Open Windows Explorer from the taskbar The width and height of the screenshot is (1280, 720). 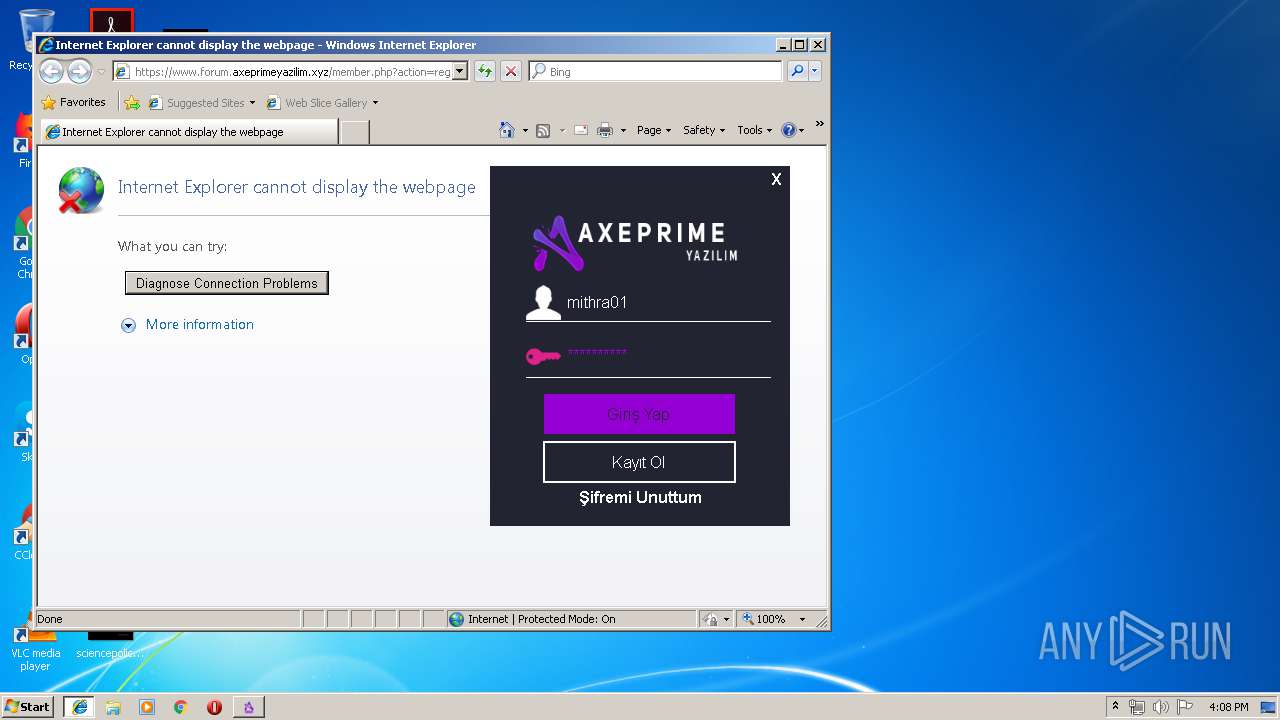(113, 707)
